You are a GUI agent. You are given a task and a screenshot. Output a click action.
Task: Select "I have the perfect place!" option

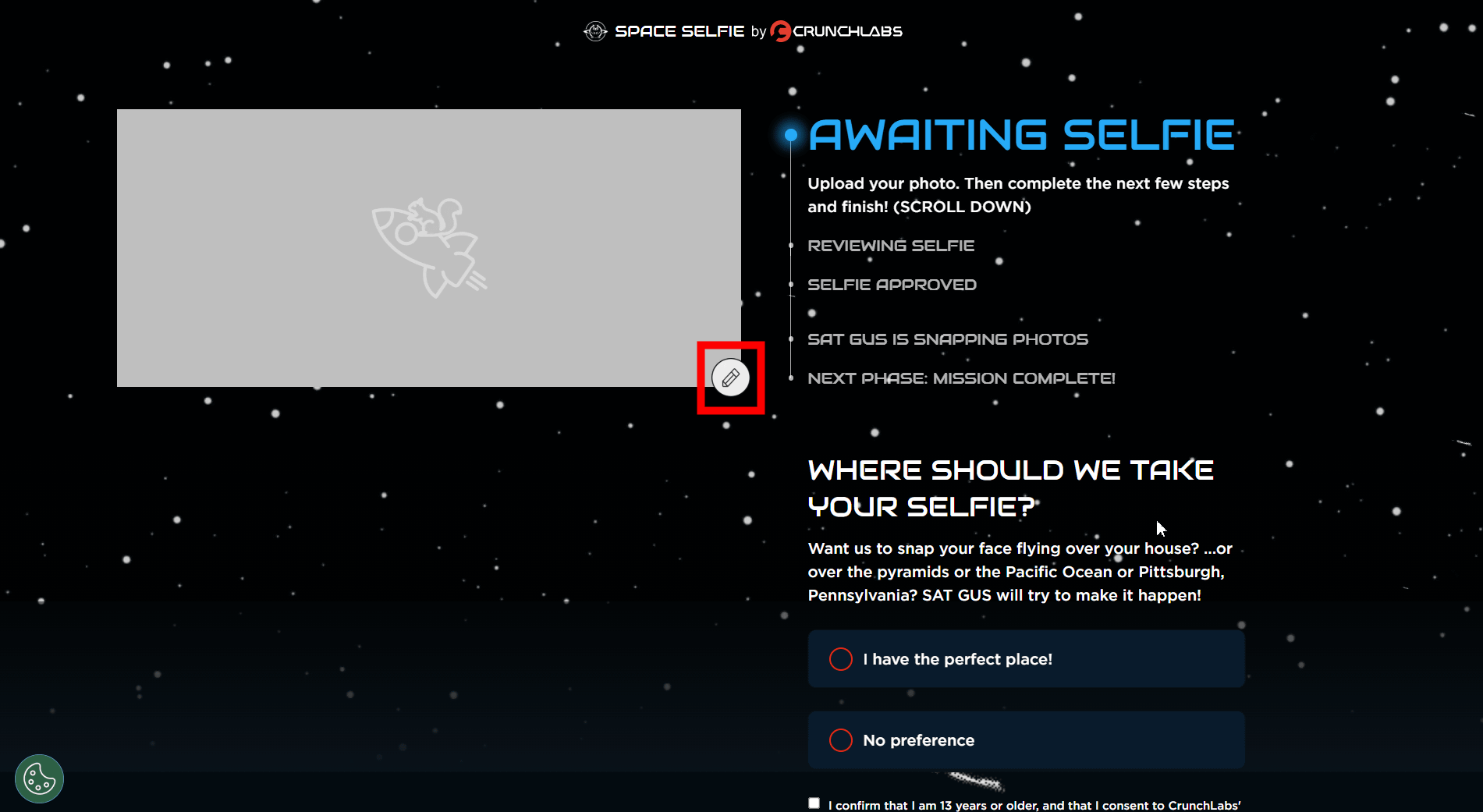click(x=1026, y=659)
